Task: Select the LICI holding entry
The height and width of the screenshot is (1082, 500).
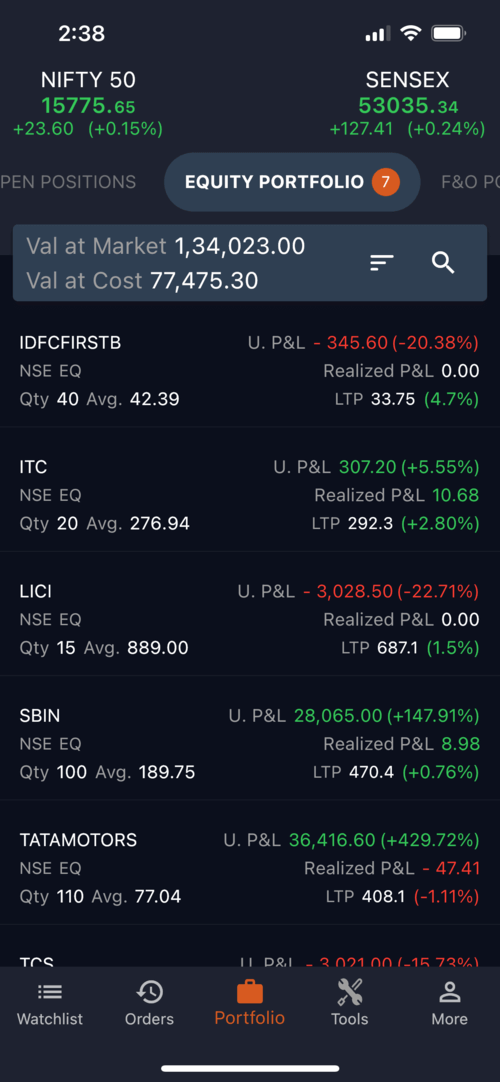Action: pos(250,619)
